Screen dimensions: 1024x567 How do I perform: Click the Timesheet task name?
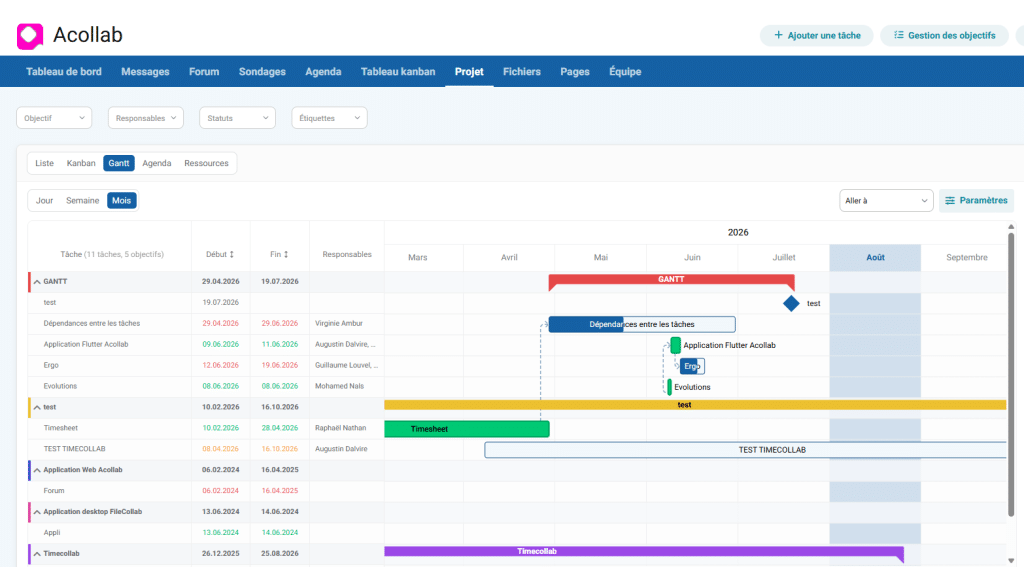tap(61, 428)
